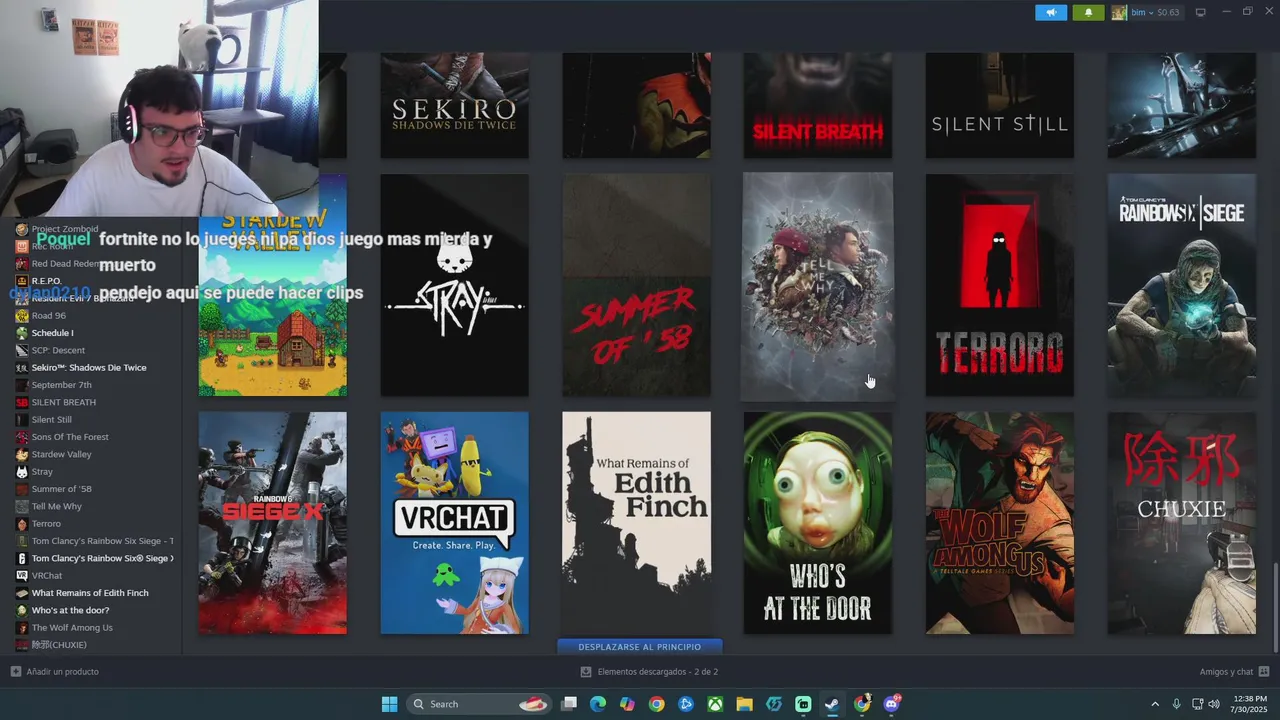This screenshot has height=720, width=1280.
Task: Open Discord from the taskbar
Action: (891, 704)
